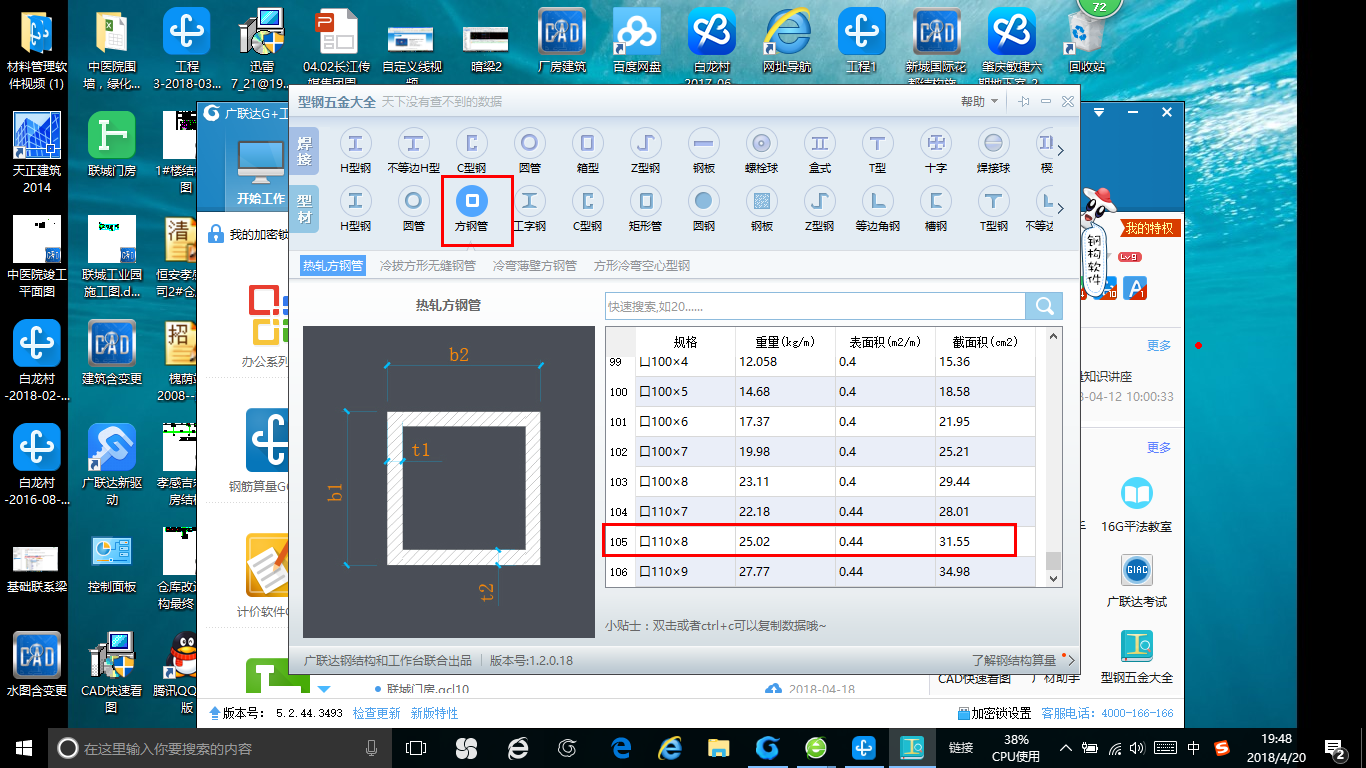Select C型钢 in the 型材 row
Viewport: 1366px width, 768px height.
point(587,210)
